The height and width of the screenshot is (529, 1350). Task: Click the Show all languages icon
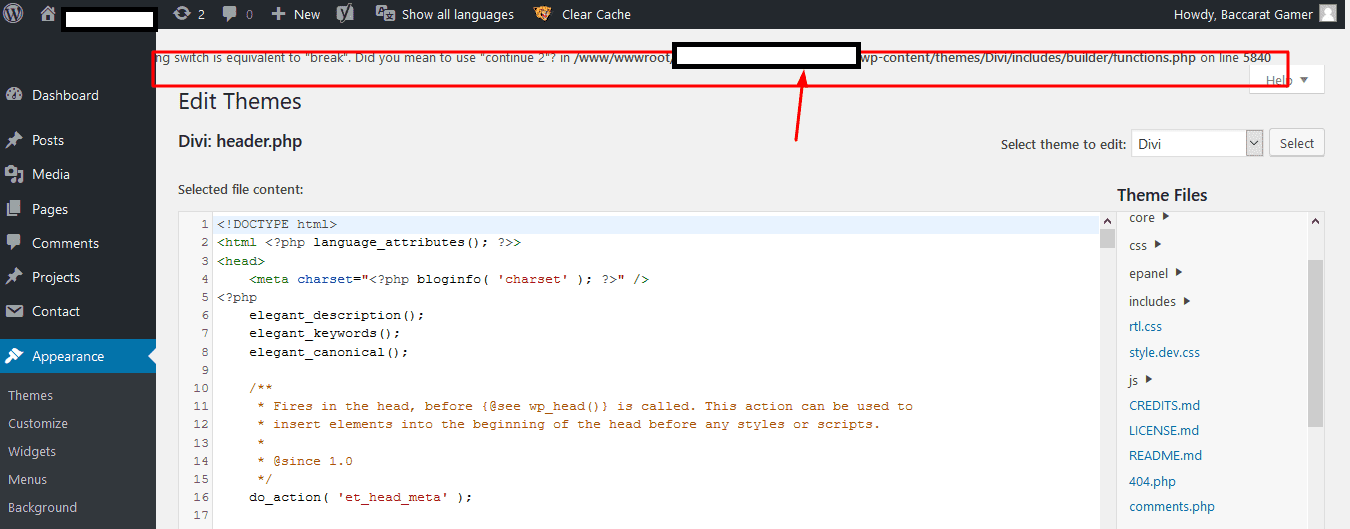coord(385,14)
